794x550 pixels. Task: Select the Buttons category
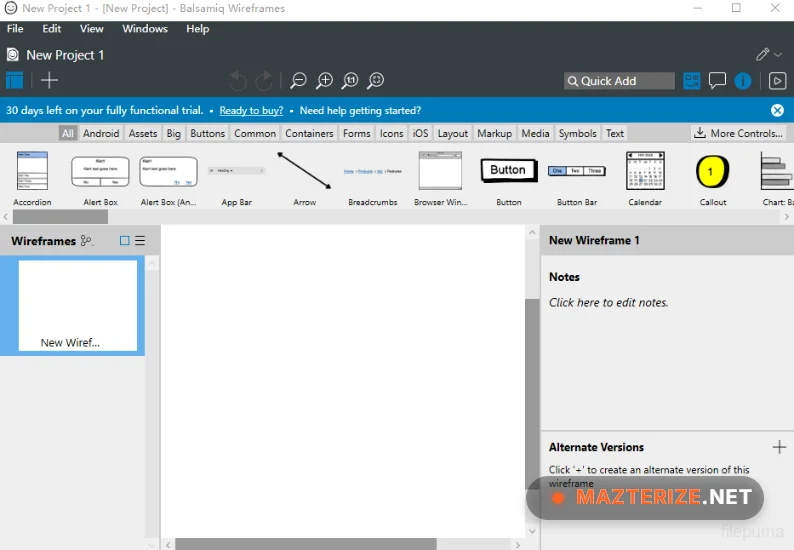point(208,133)
